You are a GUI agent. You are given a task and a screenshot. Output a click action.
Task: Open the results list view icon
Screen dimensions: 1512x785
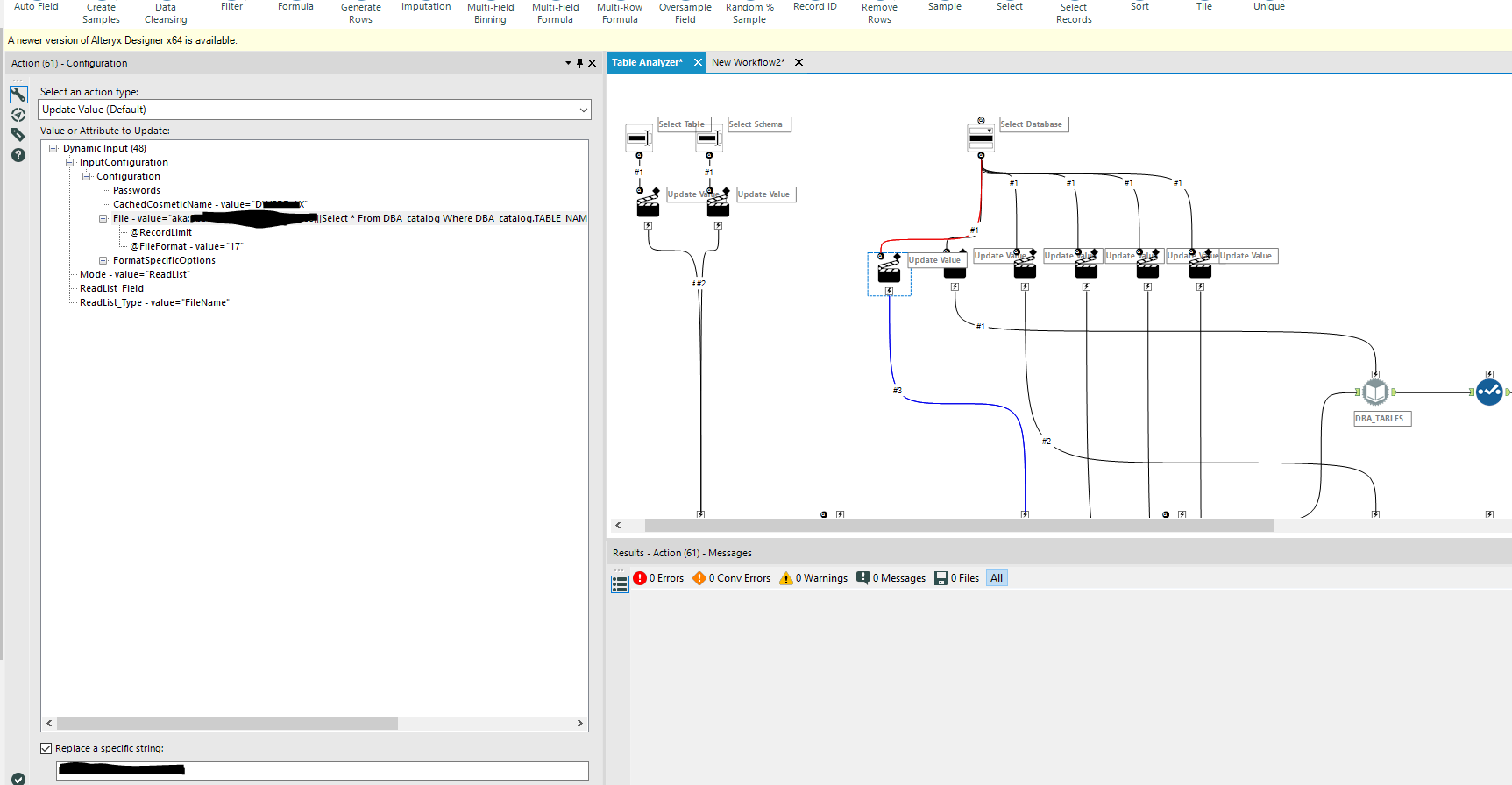[620, 584]
